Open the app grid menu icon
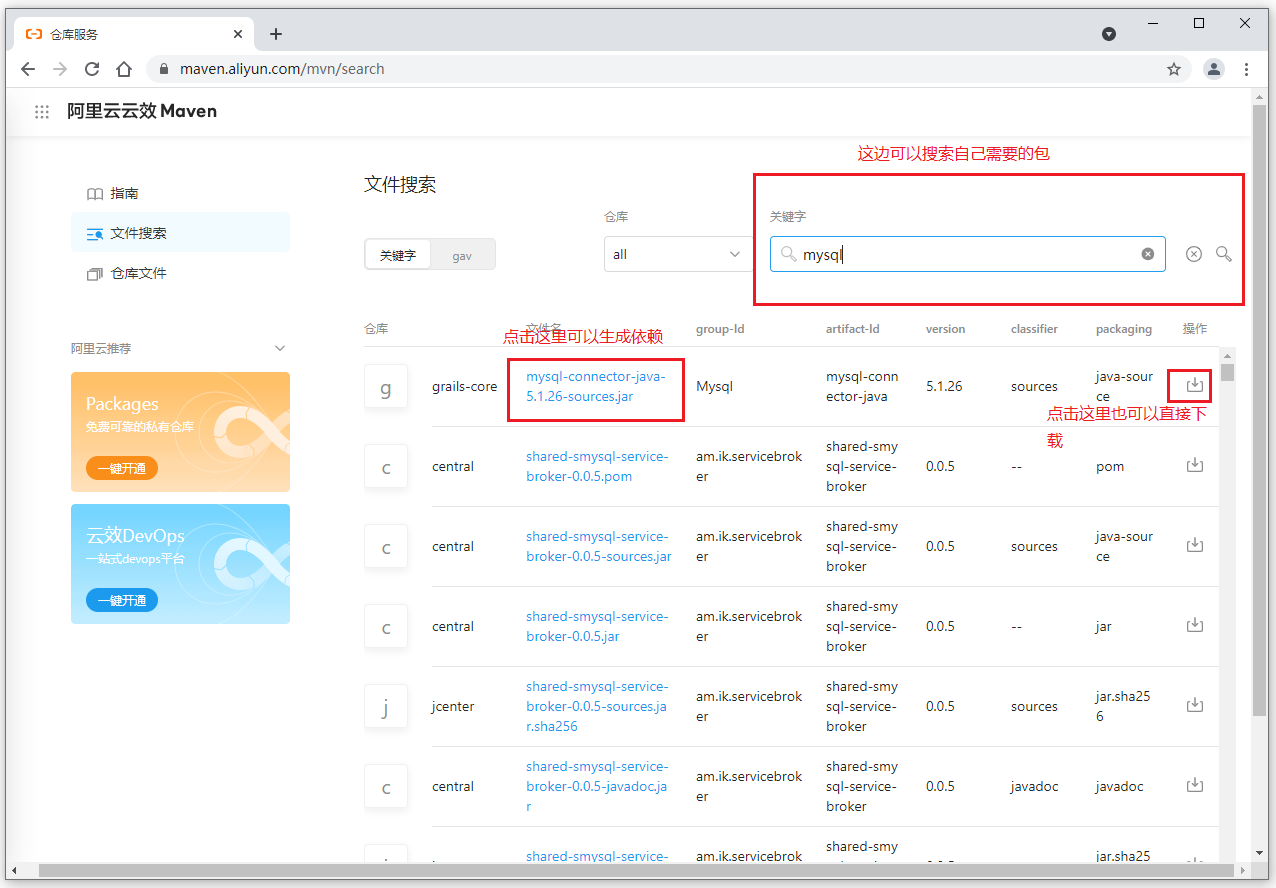 [x=42, y=112]
